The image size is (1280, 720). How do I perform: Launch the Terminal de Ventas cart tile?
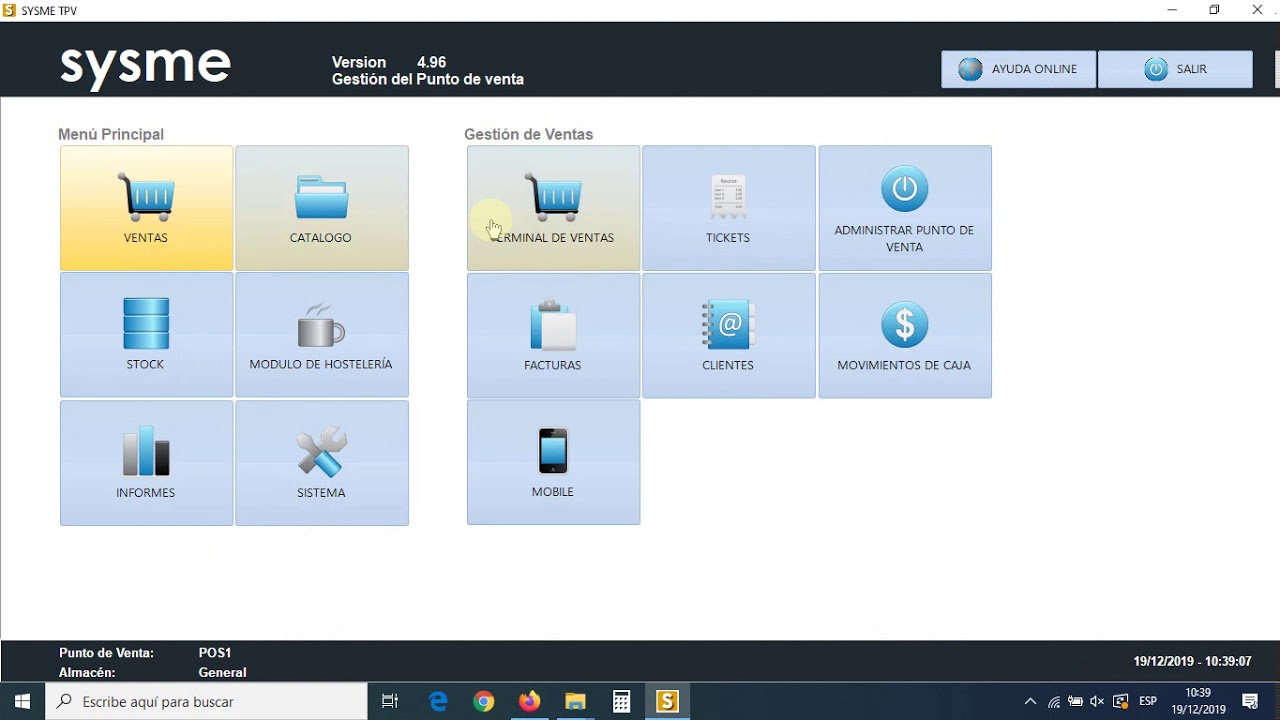553,208
